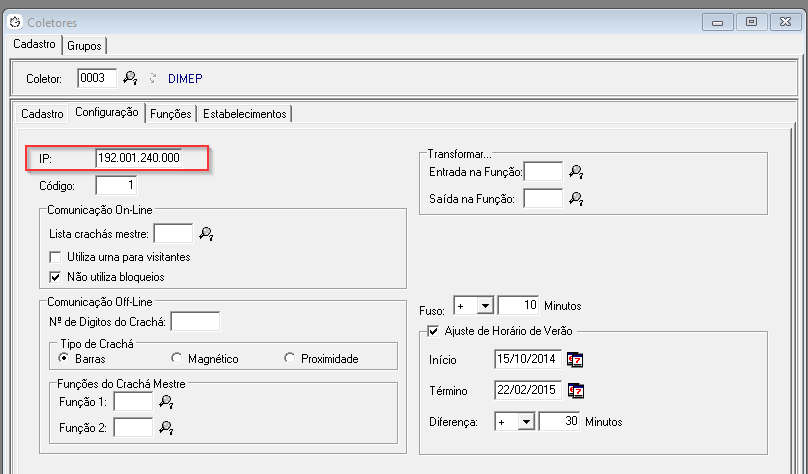Open lookup for Entrada na Função
This screenshot has height=474, width=808.
click(x=576, y=173)
